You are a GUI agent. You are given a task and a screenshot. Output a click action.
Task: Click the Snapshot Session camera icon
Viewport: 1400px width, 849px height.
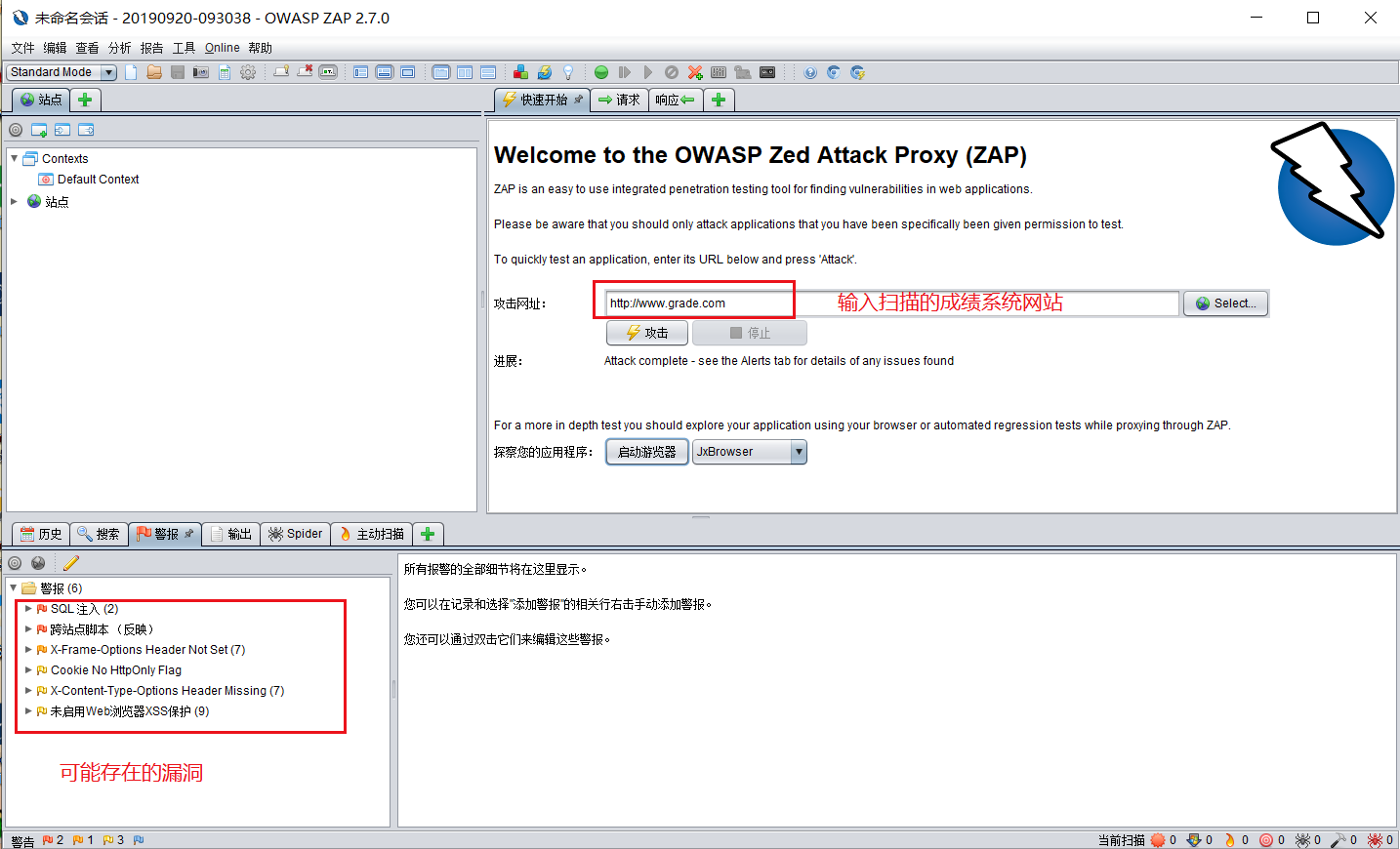(201, 72)
